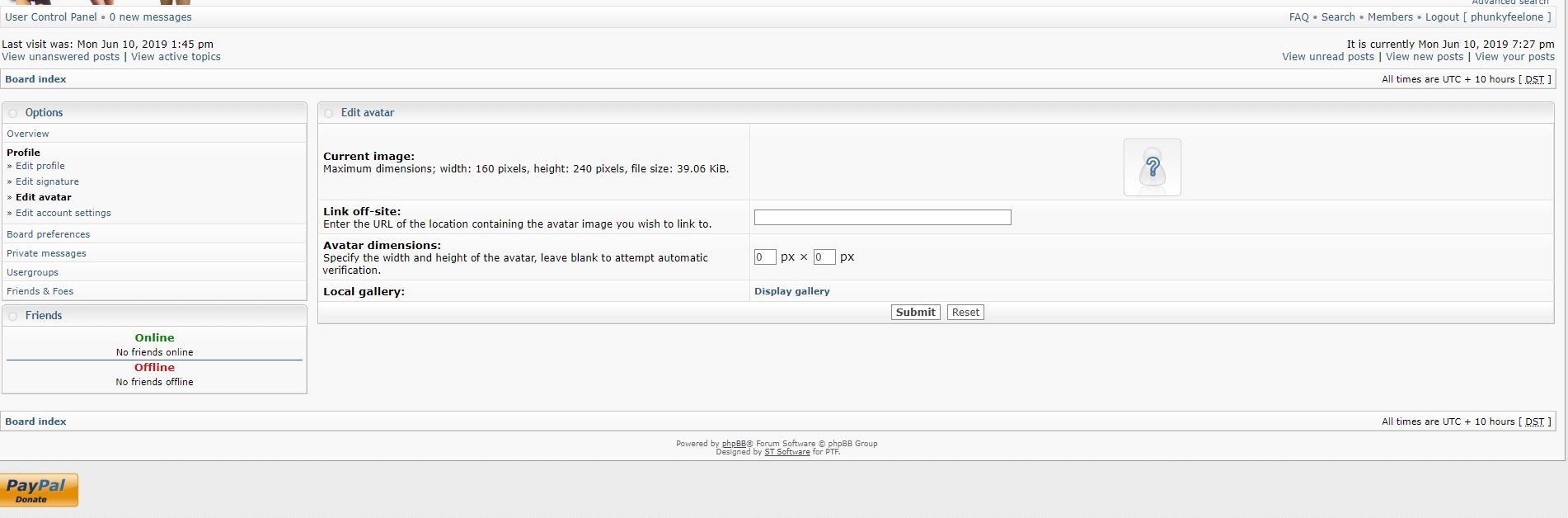
Task: Open Friends & Foes section
Action: click(40, 291)
